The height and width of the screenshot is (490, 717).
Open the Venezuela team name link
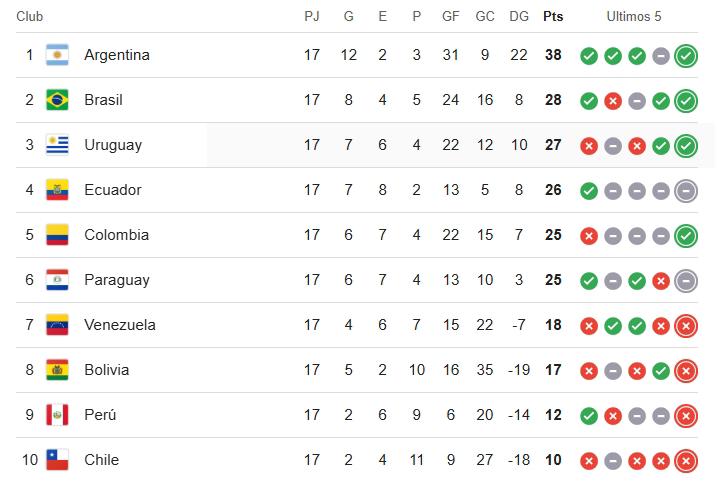click(119, 325)
